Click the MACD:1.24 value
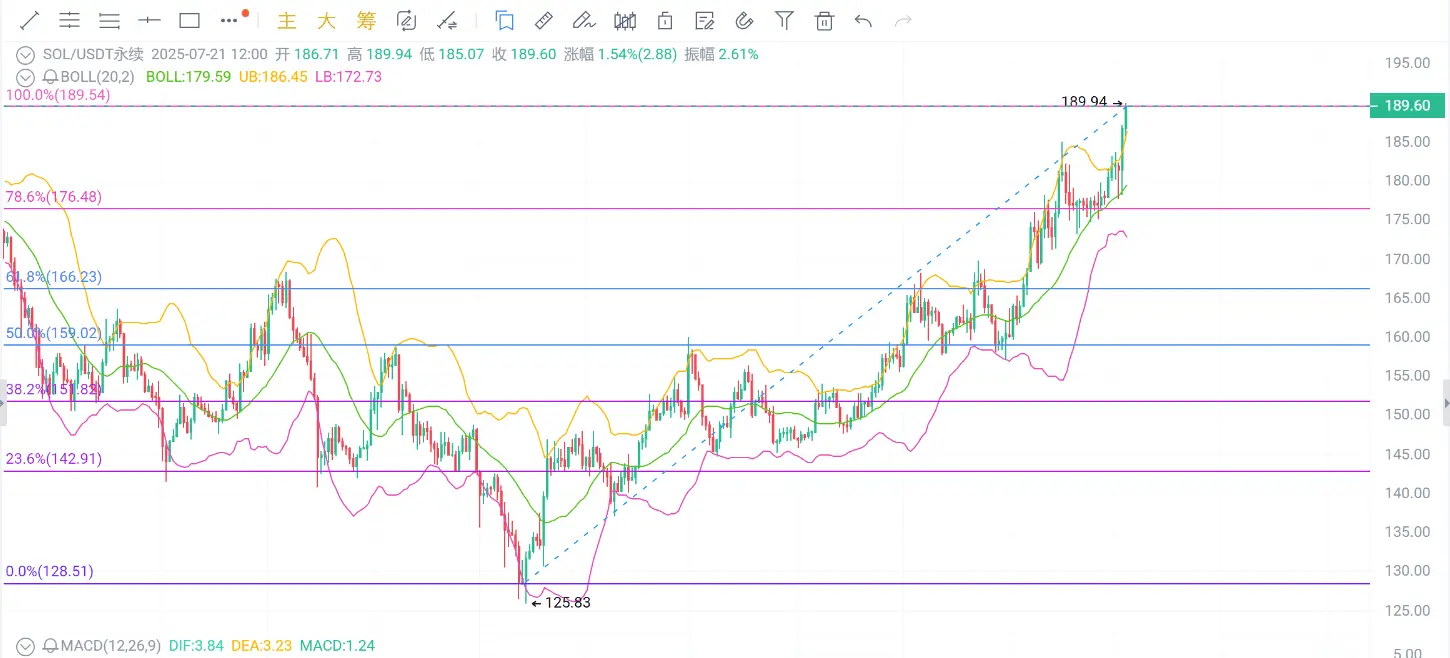 pos(337,646)
